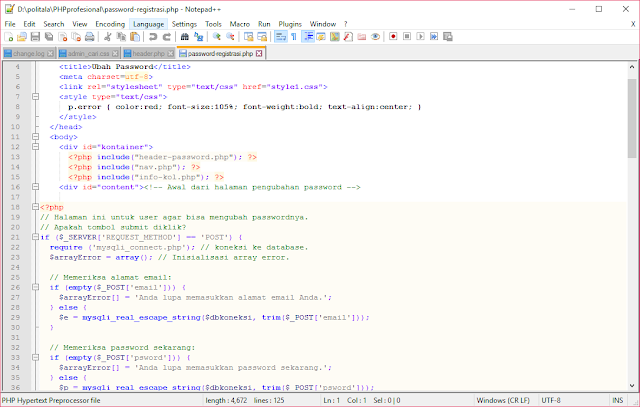The height and width of the screenshot is (407, 640).
Task: Run macro multiple times icon
Action: click(434, 37)
